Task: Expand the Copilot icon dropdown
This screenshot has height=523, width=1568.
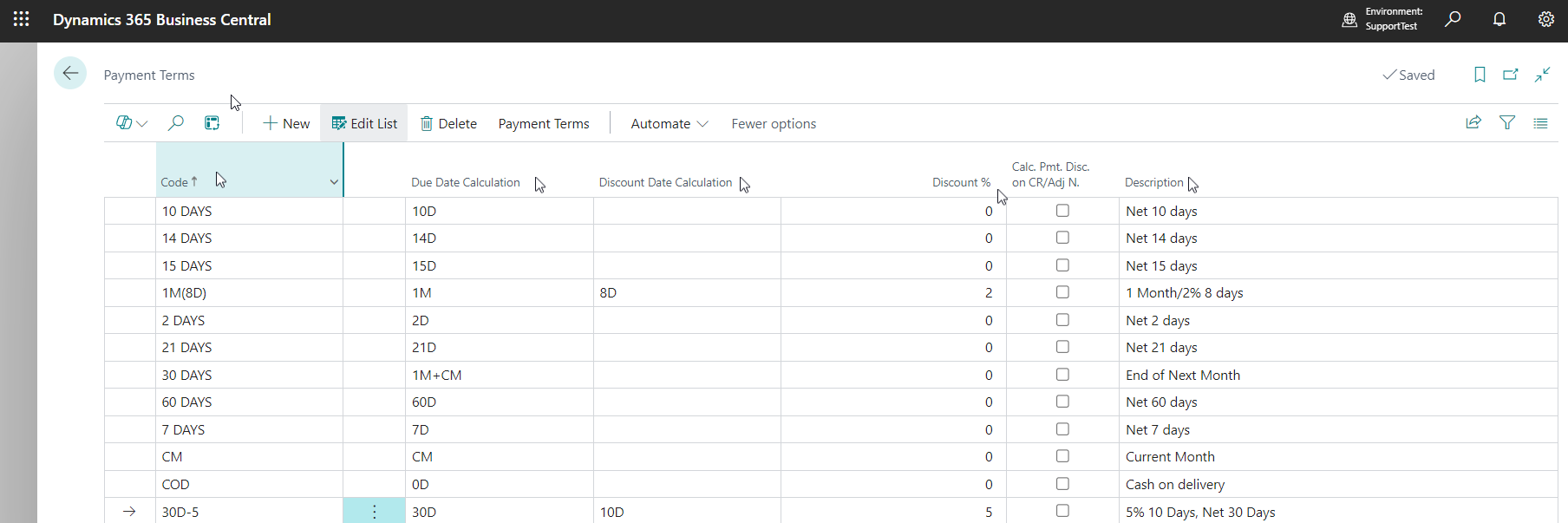Action: (132, 123)
